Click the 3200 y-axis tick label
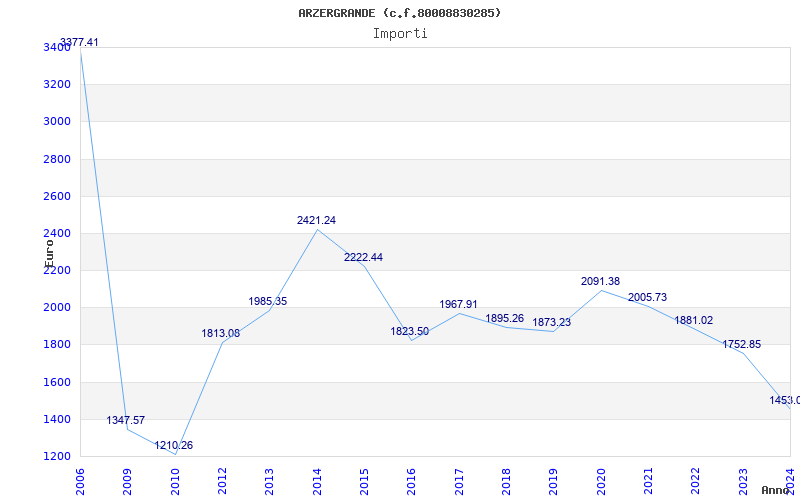Screen dimensions: 800x500 57,84
